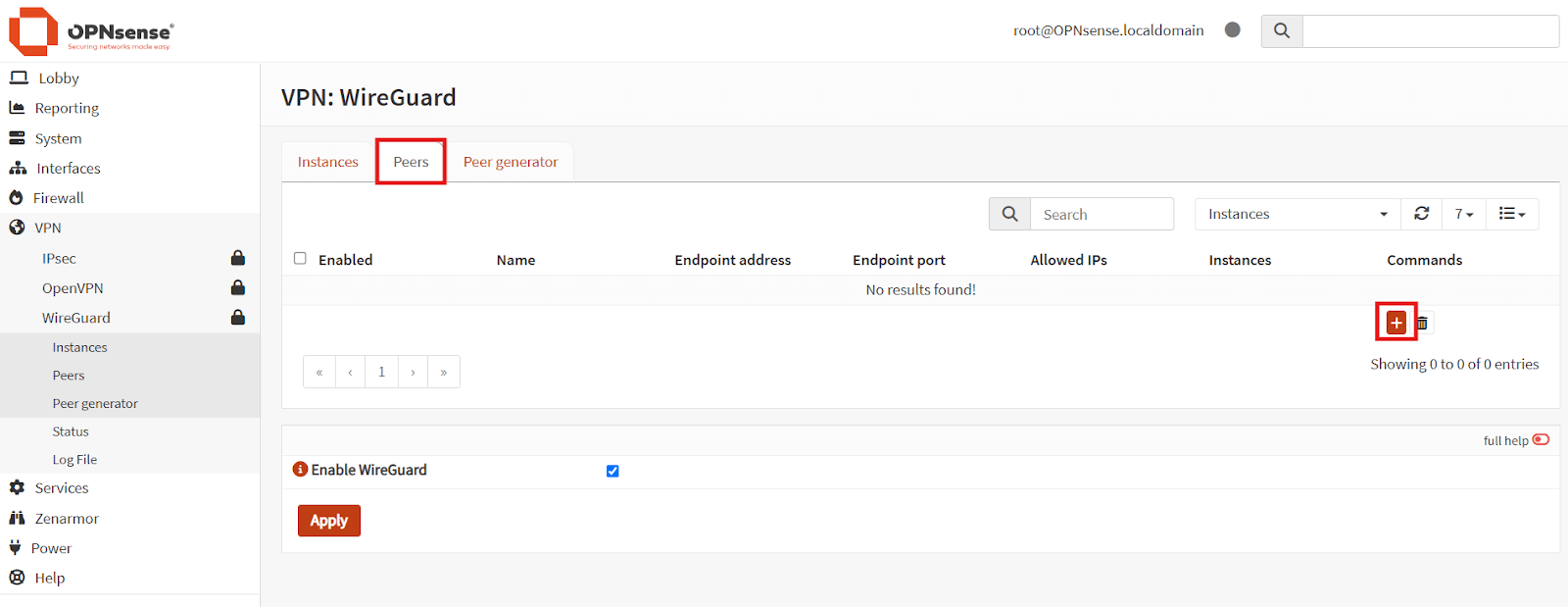
Task: Click the refresh table icon
Action: click(x=1421, y=214)
